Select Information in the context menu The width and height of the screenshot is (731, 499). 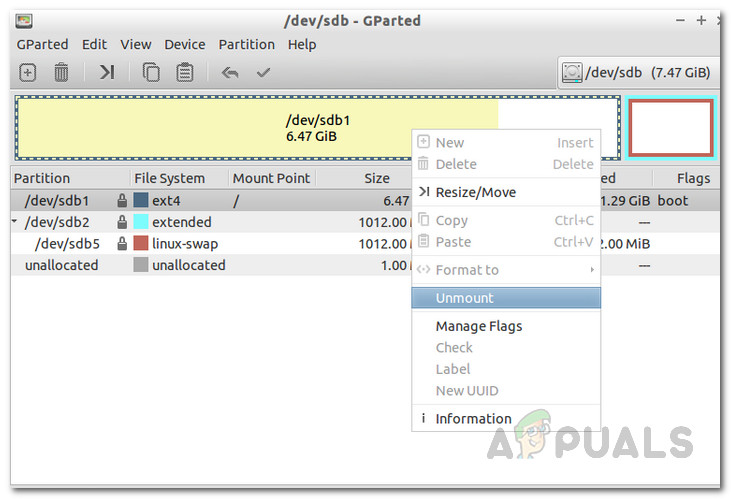pyautogui.click(x=506, y=419)
